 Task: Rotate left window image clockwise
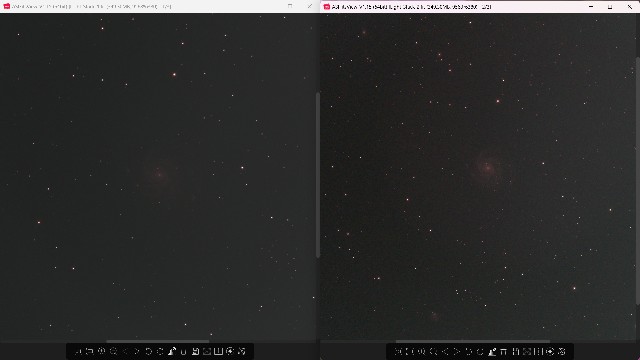tap(160, 351)
